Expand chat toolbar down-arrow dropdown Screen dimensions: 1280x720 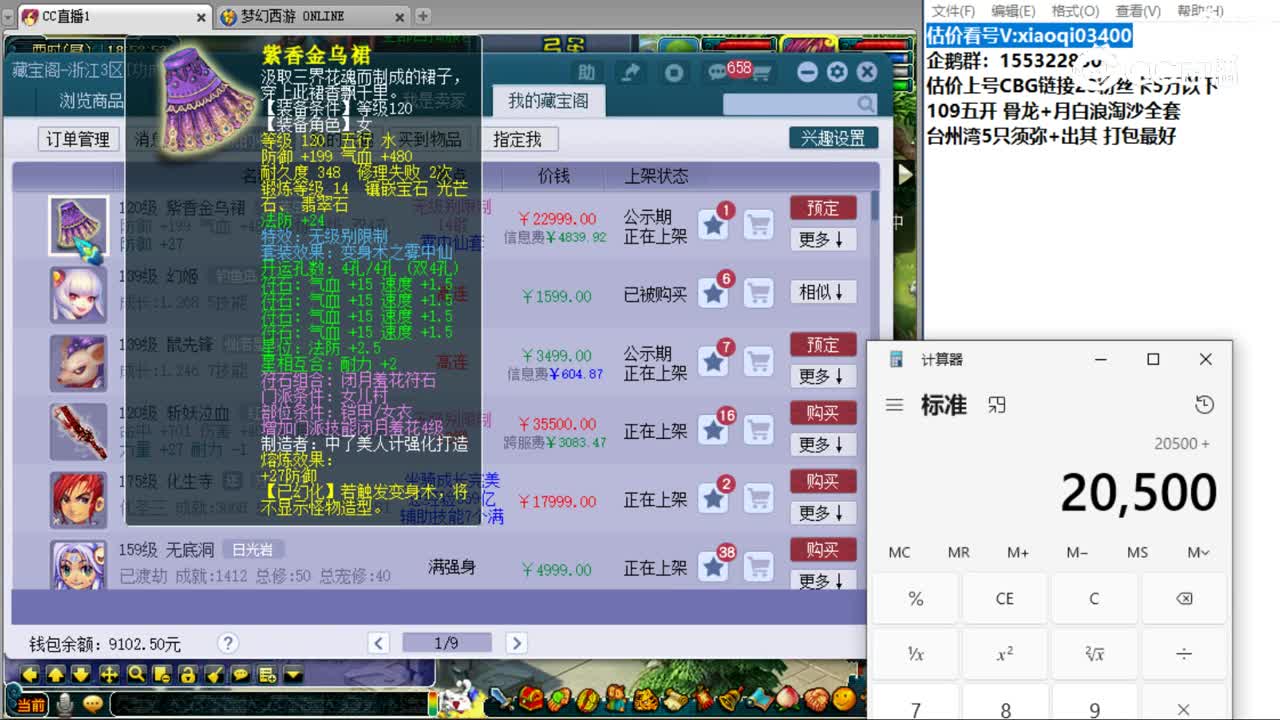click(293, 674)
